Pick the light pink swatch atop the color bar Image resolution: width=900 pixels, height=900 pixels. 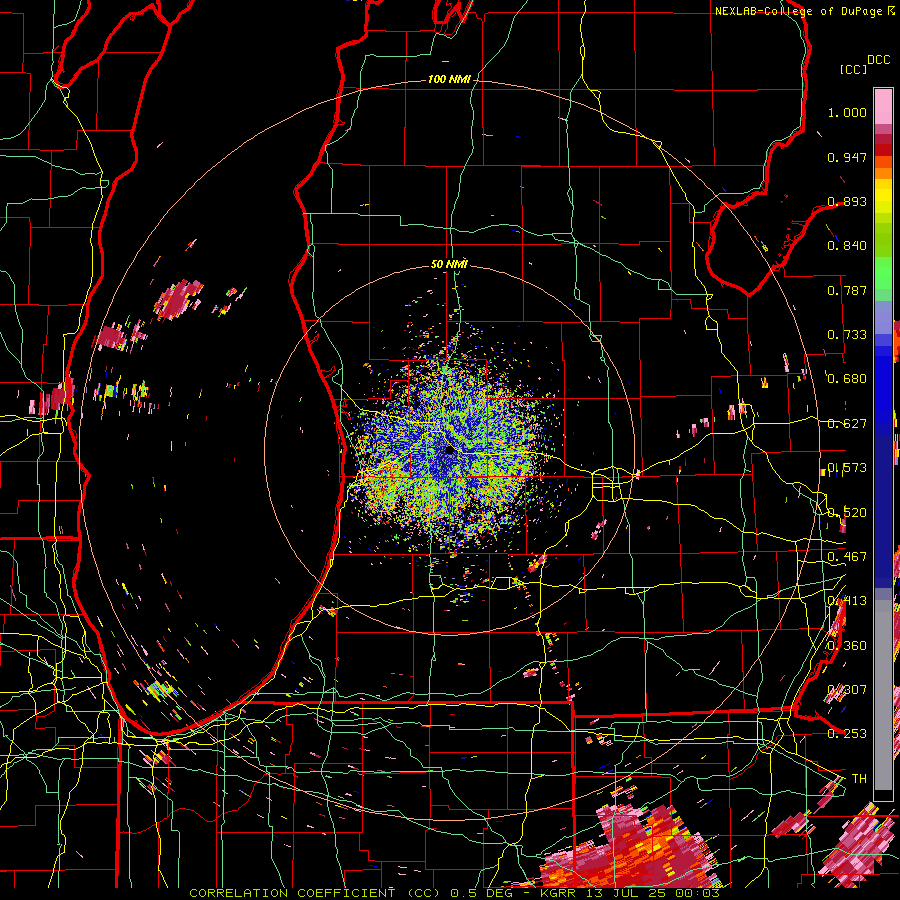[883, 107]
